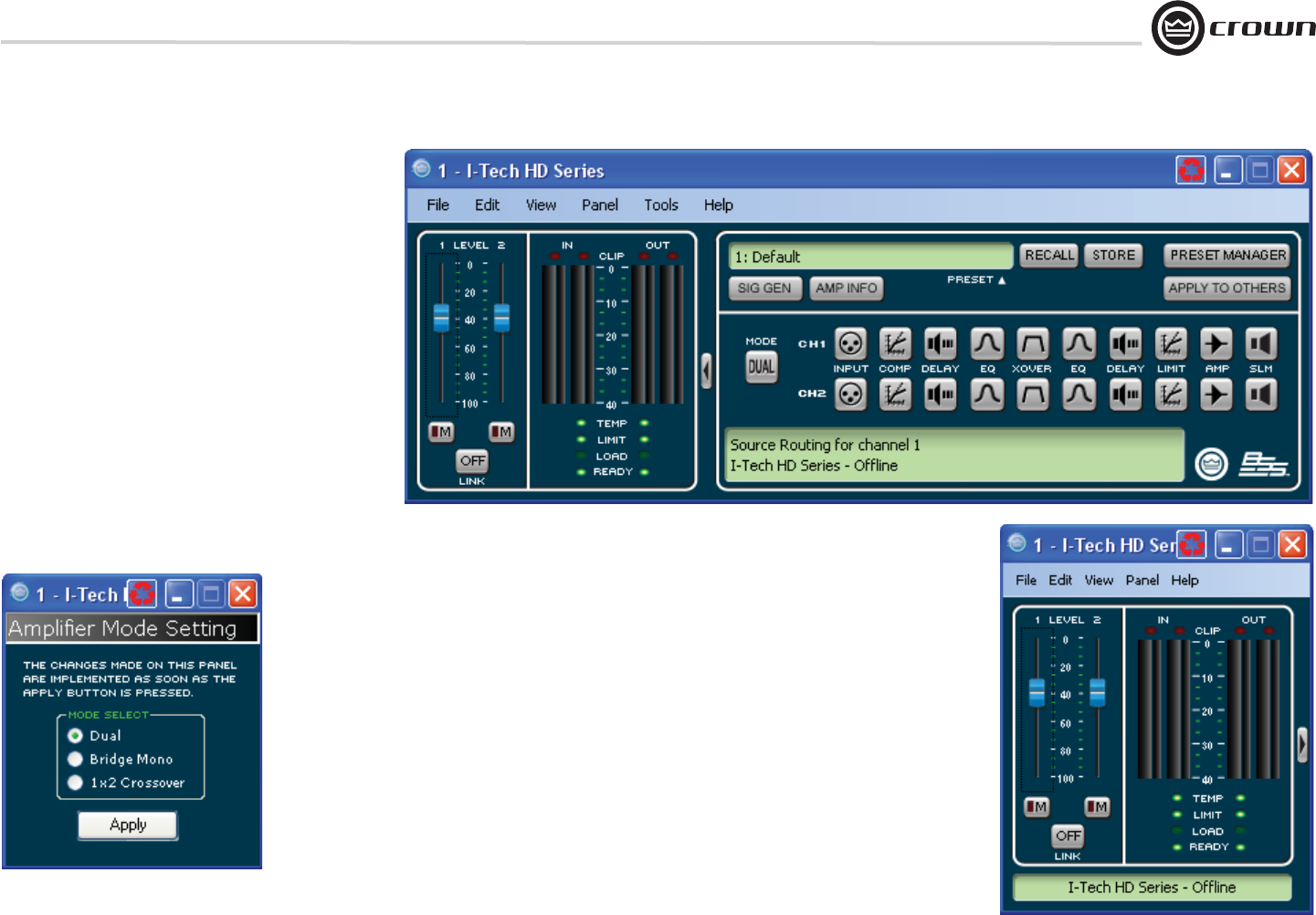Open the SIG GEN signal generator
Viewport: 1316px width, 915px height.
(764, 289)
